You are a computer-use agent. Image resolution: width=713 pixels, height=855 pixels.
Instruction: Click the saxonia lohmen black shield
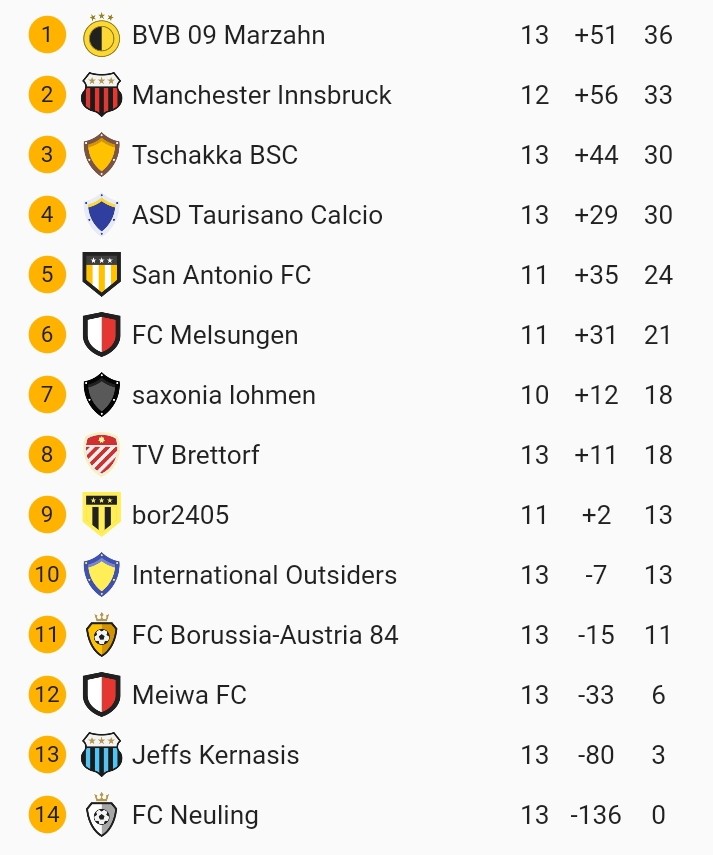click(x=101, y=395)
